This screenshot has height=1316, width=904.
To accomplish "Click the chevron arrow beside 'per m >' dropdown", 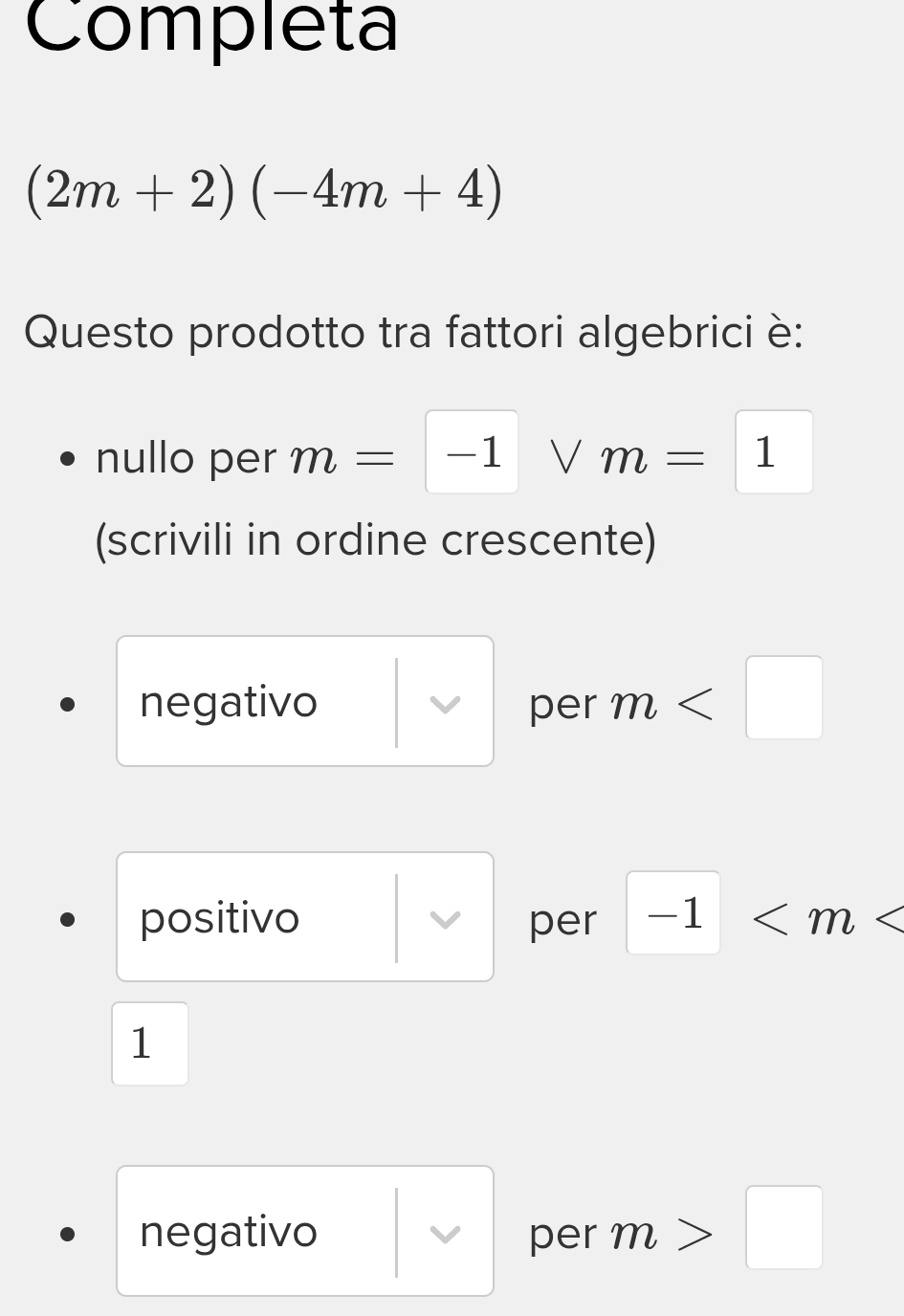I will 445,1233.
